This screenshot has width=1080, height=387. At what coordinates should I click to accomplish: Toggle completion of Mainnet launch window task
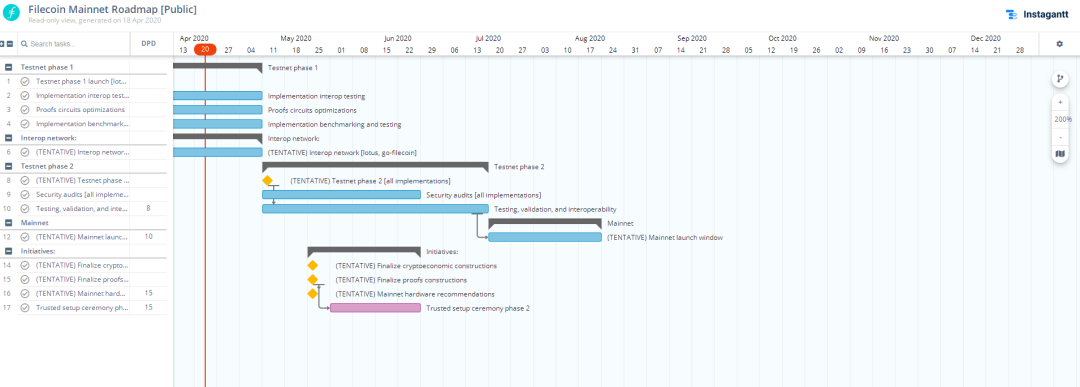(x=25, y=237)
